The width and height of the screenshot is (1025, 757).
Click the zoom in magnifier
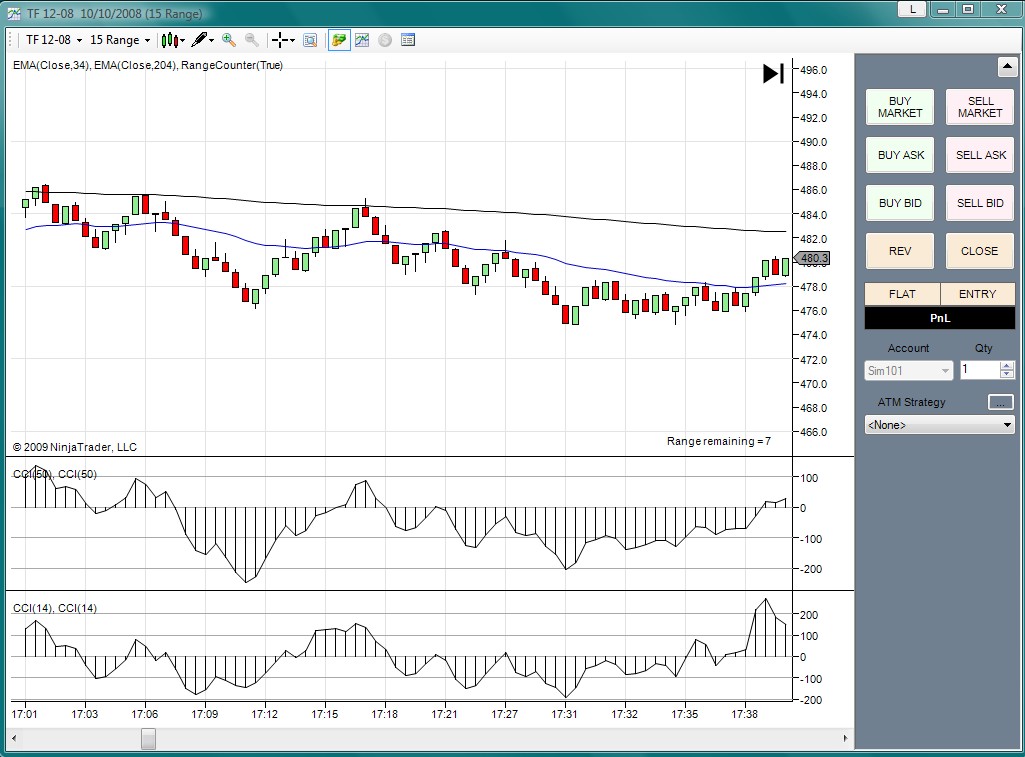(229, 40)
